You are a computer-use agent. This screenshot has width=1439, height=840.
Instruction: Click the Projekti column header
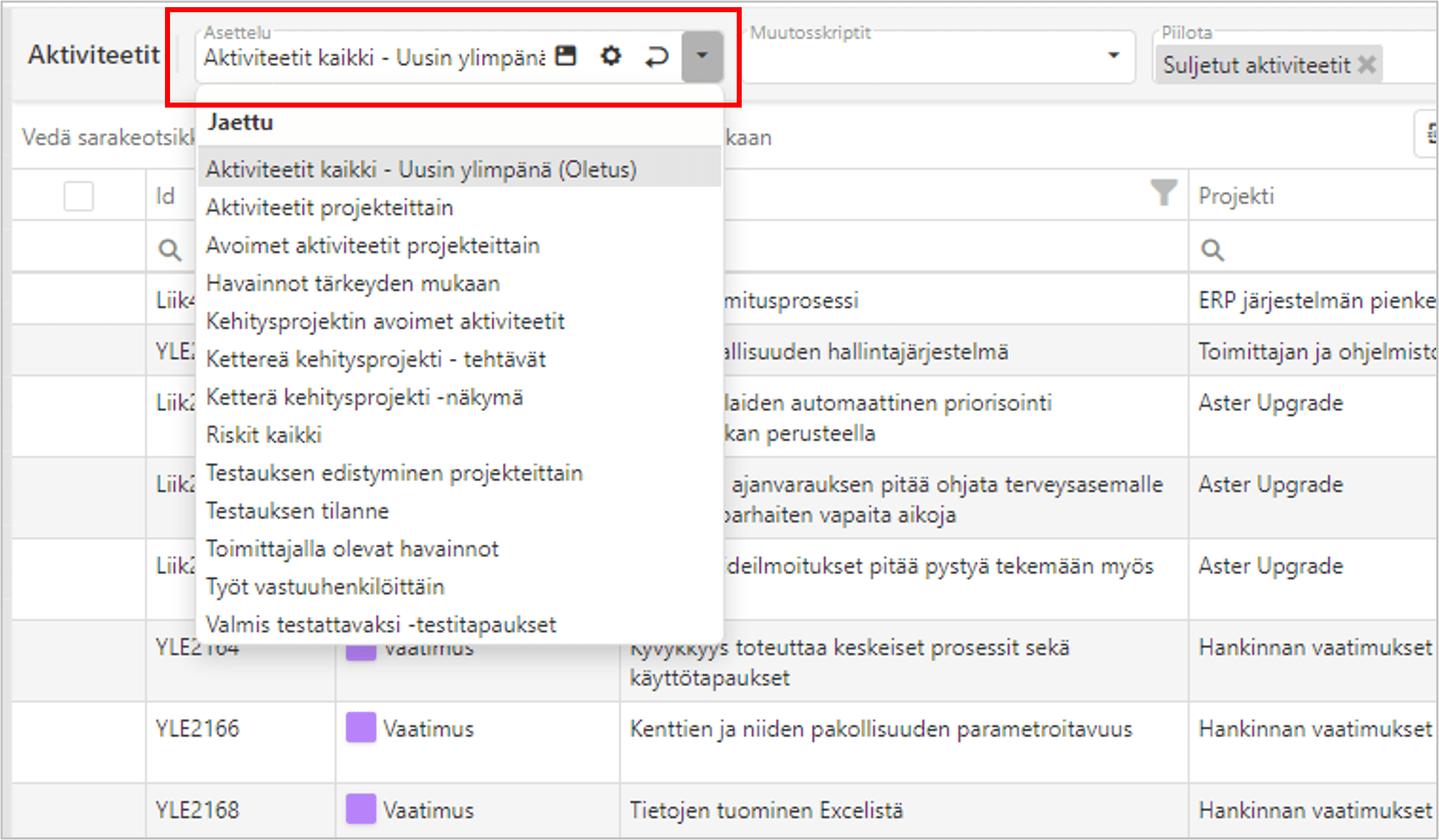(x=1237, y=196)
